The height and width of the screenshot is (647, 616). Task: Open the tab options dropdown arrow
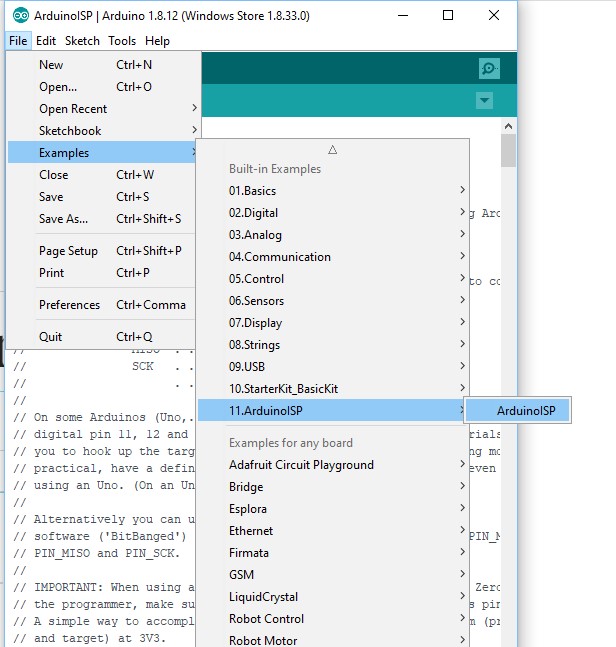pyautogui.click(x=484, y=100)
